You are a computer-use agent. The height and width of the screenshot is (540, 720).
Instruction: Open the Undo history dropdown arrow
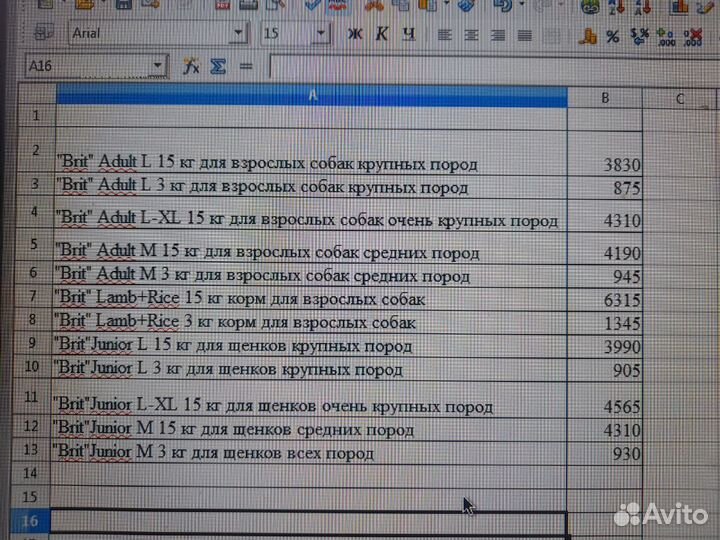pyautogui.click(x=522, y=5)
